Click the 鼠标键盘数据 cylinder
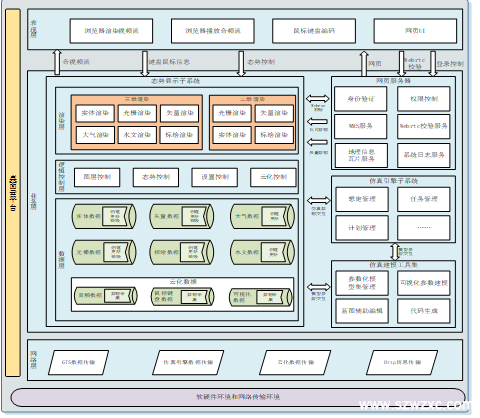Image resolution: width=480 pixels, height=418 pixels. click(182, 296)
